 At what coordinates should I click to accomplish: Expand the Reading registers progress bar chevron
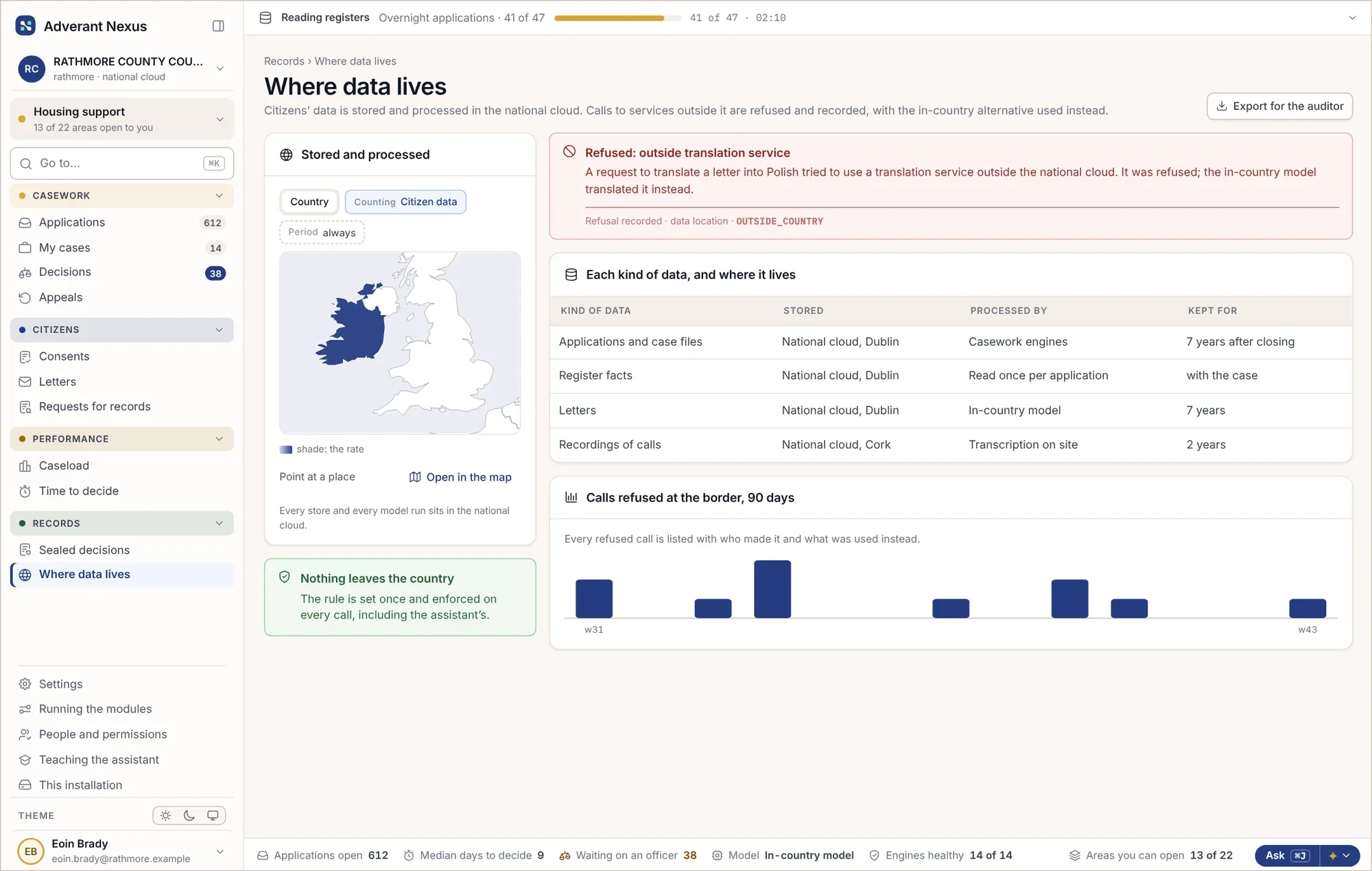coord(1352,18)
